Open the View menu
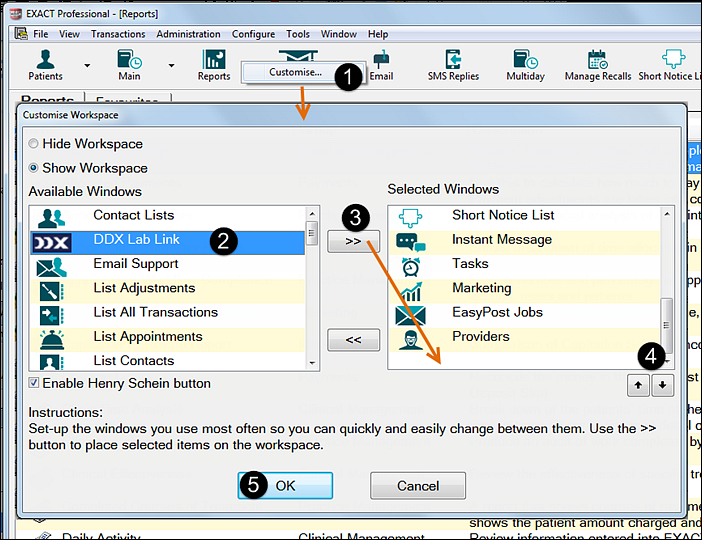702x540 pixels. (x=69, y=34)
